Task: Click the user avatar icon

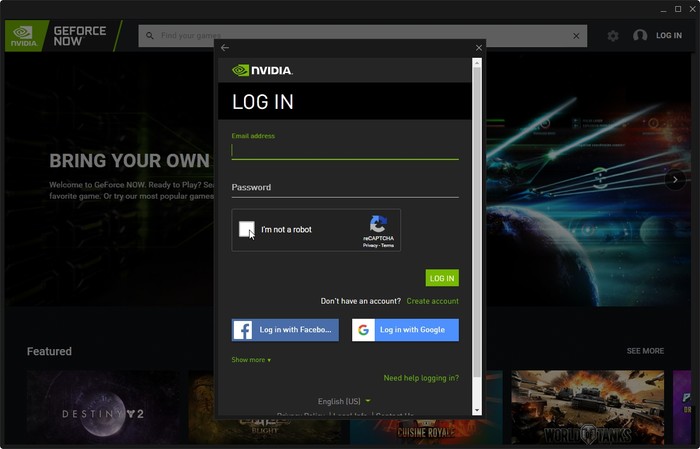Action: (x=640, y=36)
